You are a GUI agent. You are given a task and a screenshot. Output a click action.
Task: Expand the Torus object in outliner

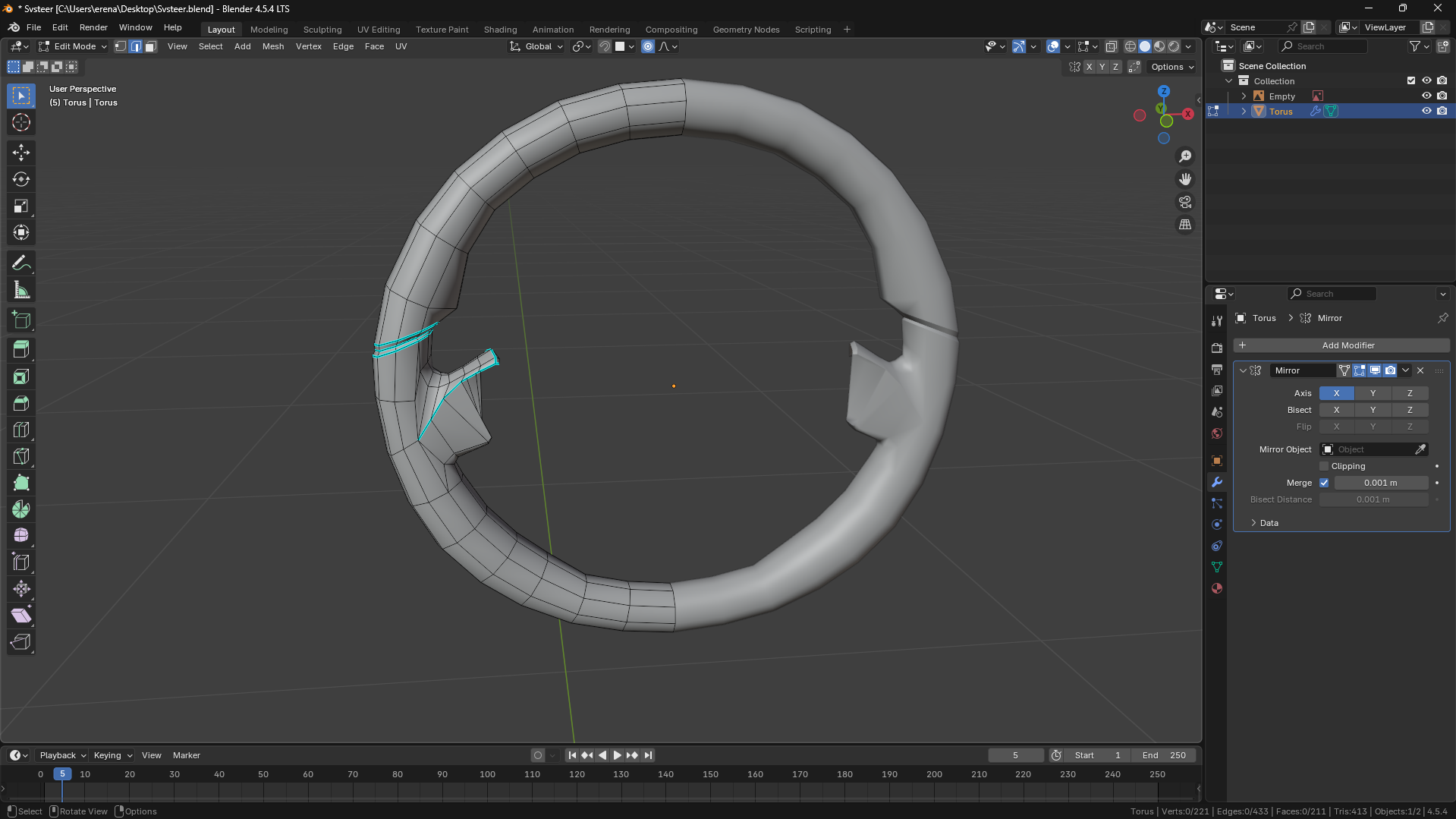(1244, 111)
